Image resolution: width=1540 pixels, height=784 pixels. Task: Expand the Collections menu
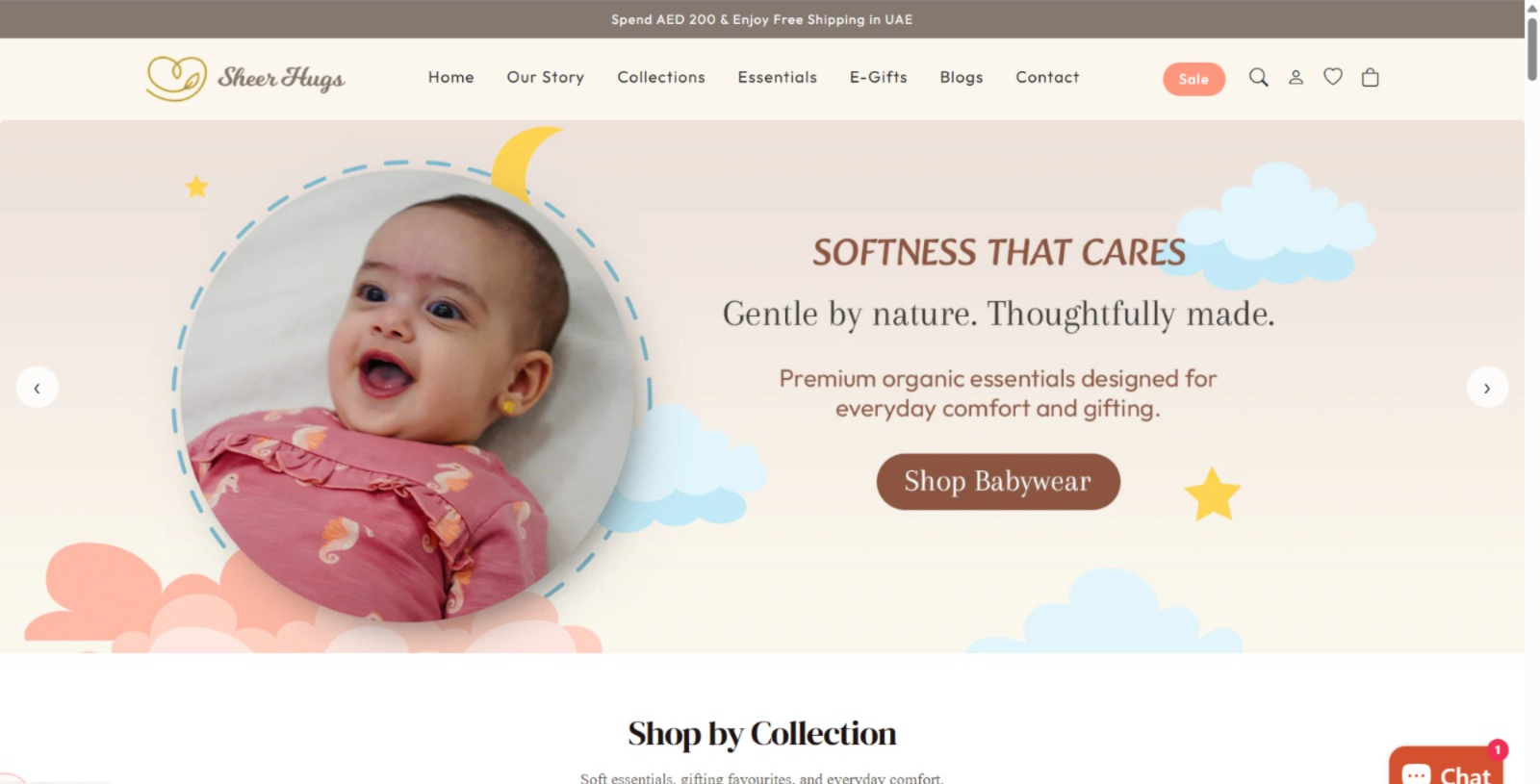coord(661,77)
